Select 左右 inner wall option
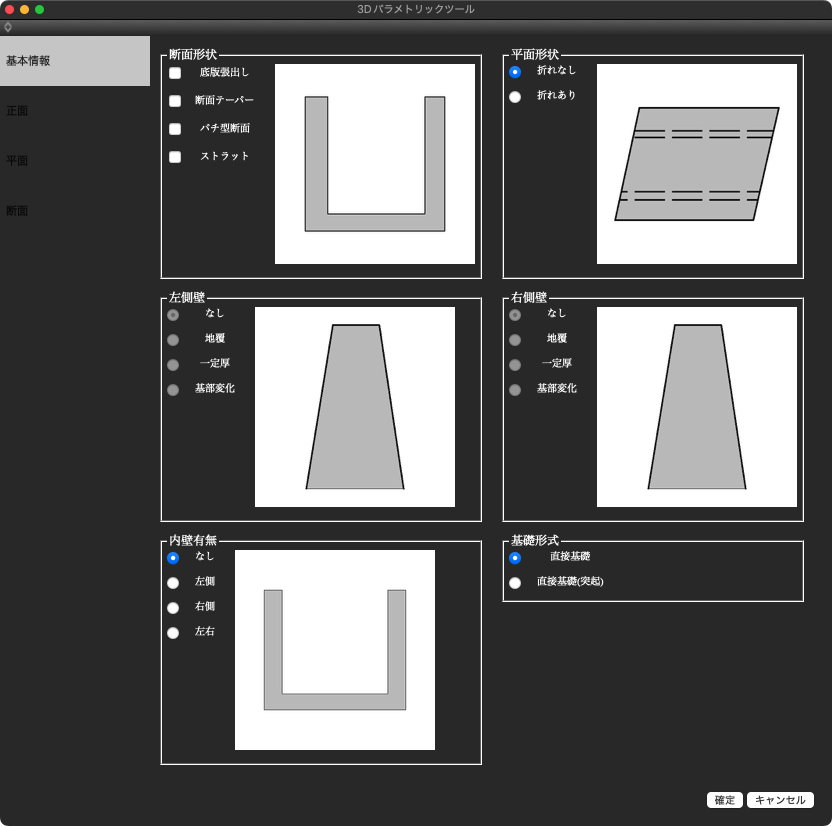The image size is (832, 826). tap(173, 633)
